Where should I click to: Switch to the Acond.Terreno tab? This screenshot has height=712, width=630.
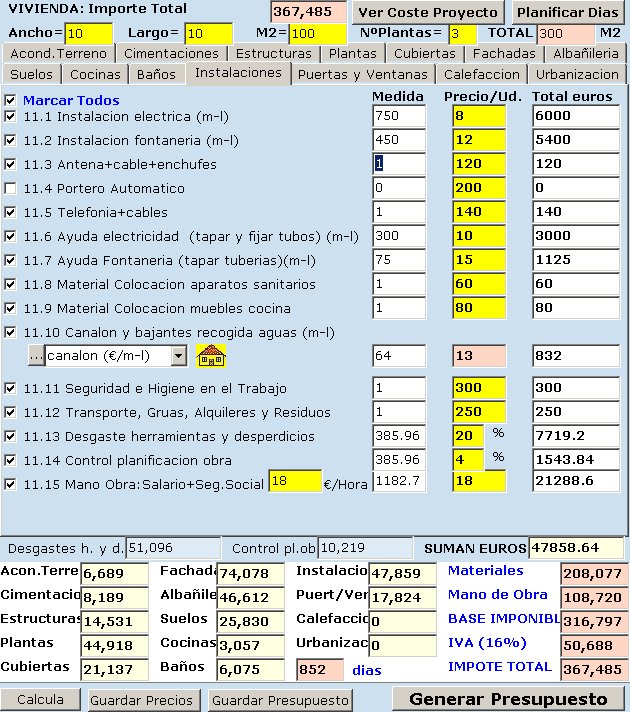coord(58,54)
